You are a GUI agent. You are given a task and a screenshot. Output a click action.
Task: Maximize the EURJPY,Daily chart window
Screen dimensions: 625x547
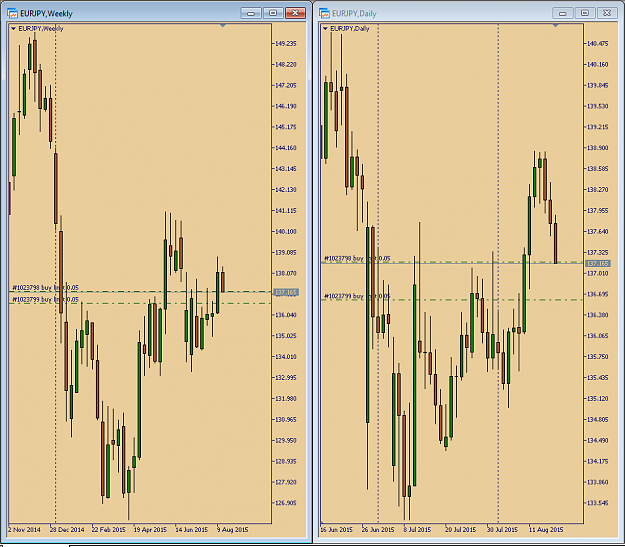(585, 13)
